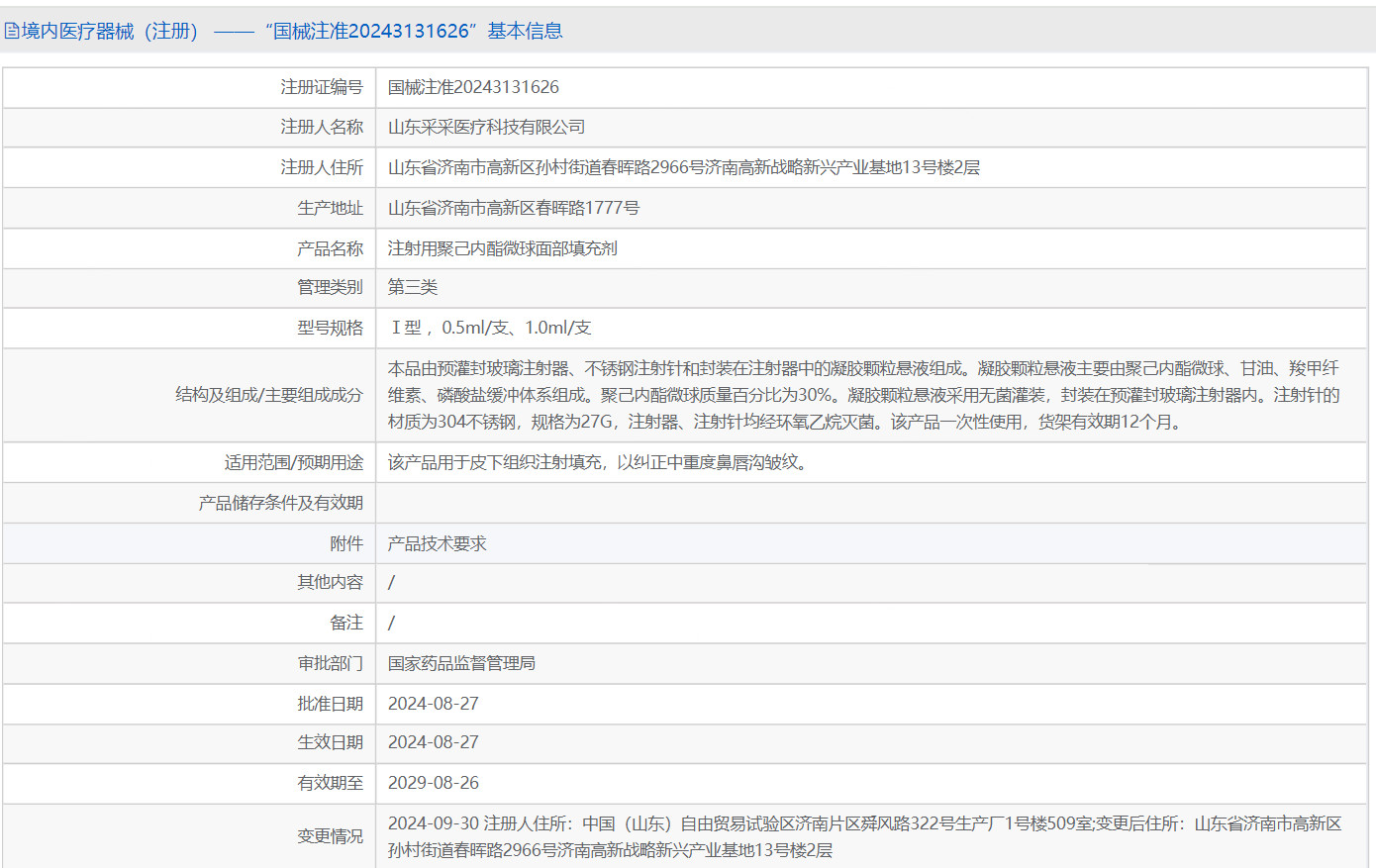The image size is (1376, 868).
Task: Click the 产品名称 label
Action: [x=331, y=248]
